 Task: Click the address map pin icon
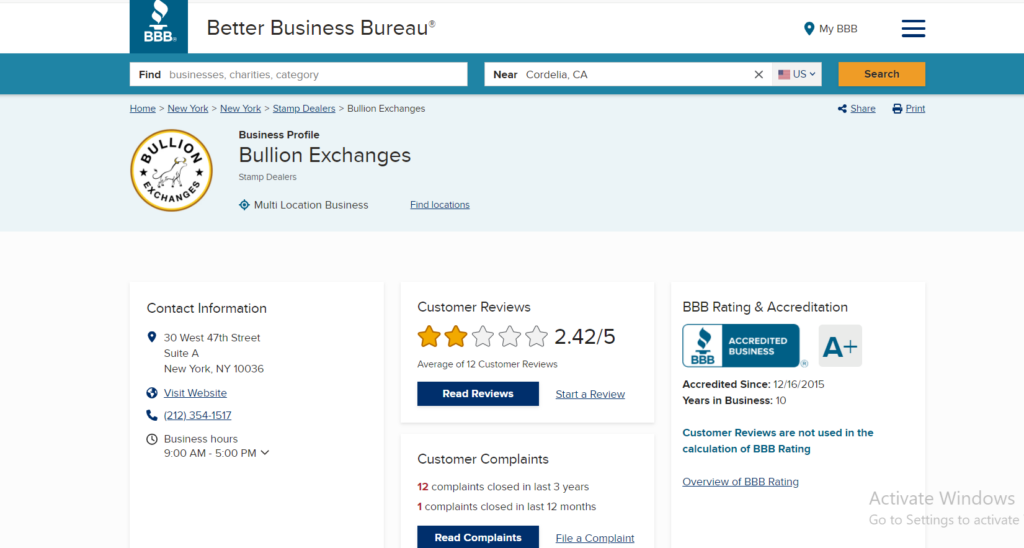pos(152,337)
